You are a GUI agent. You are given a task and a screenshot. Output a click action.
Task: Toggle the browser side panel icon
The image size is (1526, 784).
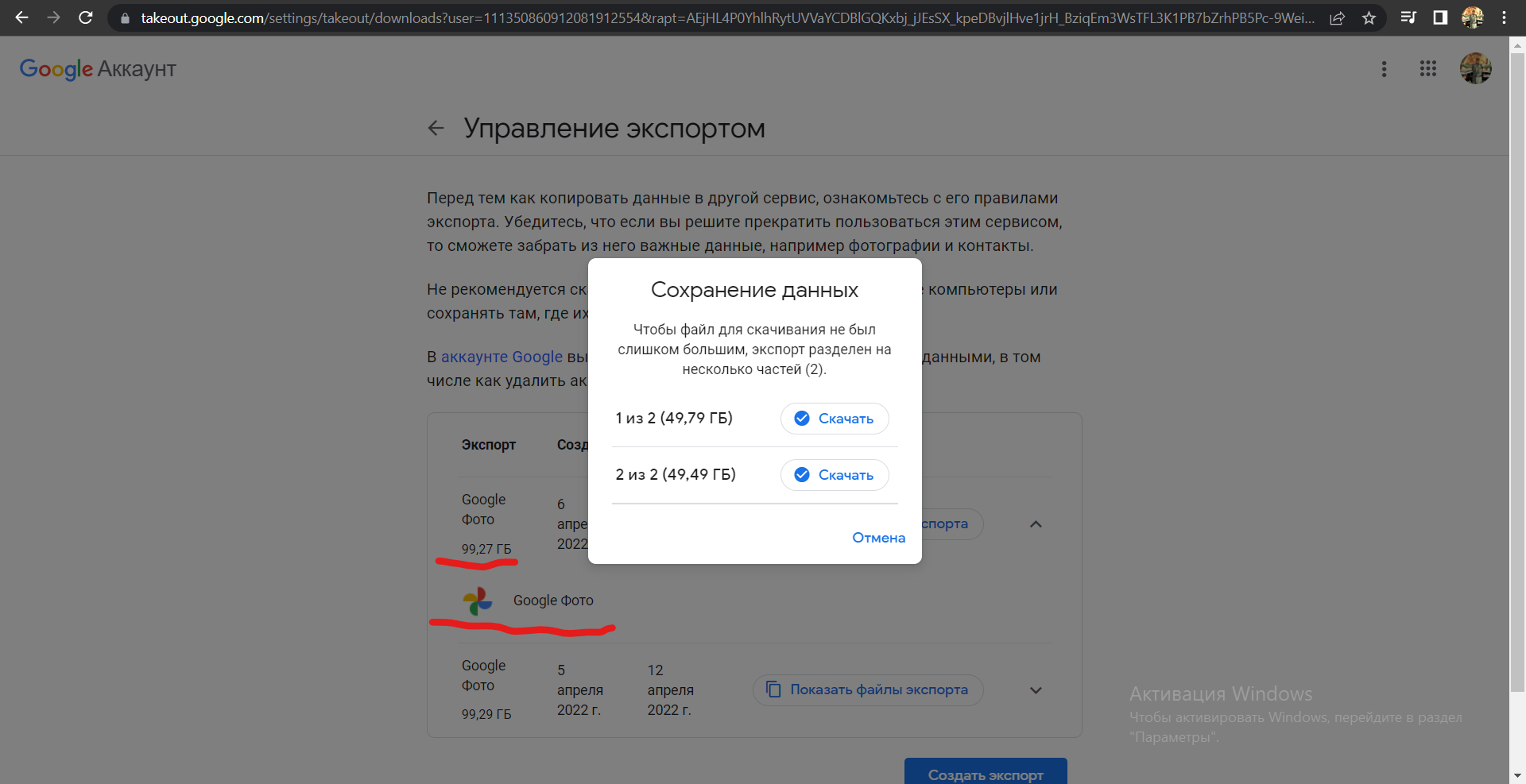pyautogui.click(x=1440, y=17)
